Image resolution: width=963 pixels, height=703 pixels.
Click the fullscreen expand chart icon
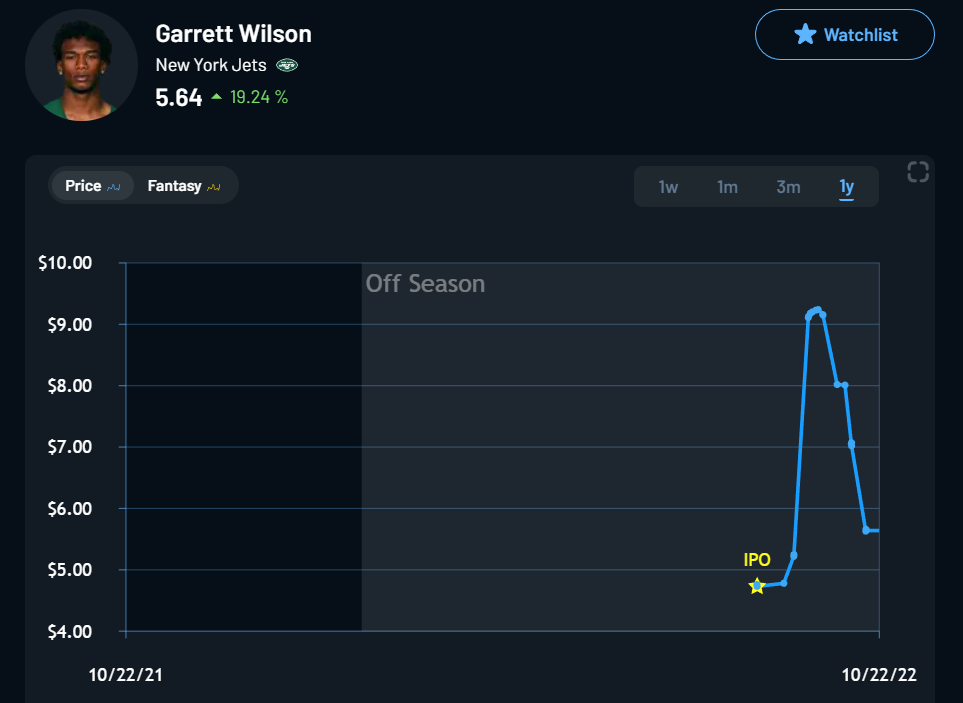917,172
